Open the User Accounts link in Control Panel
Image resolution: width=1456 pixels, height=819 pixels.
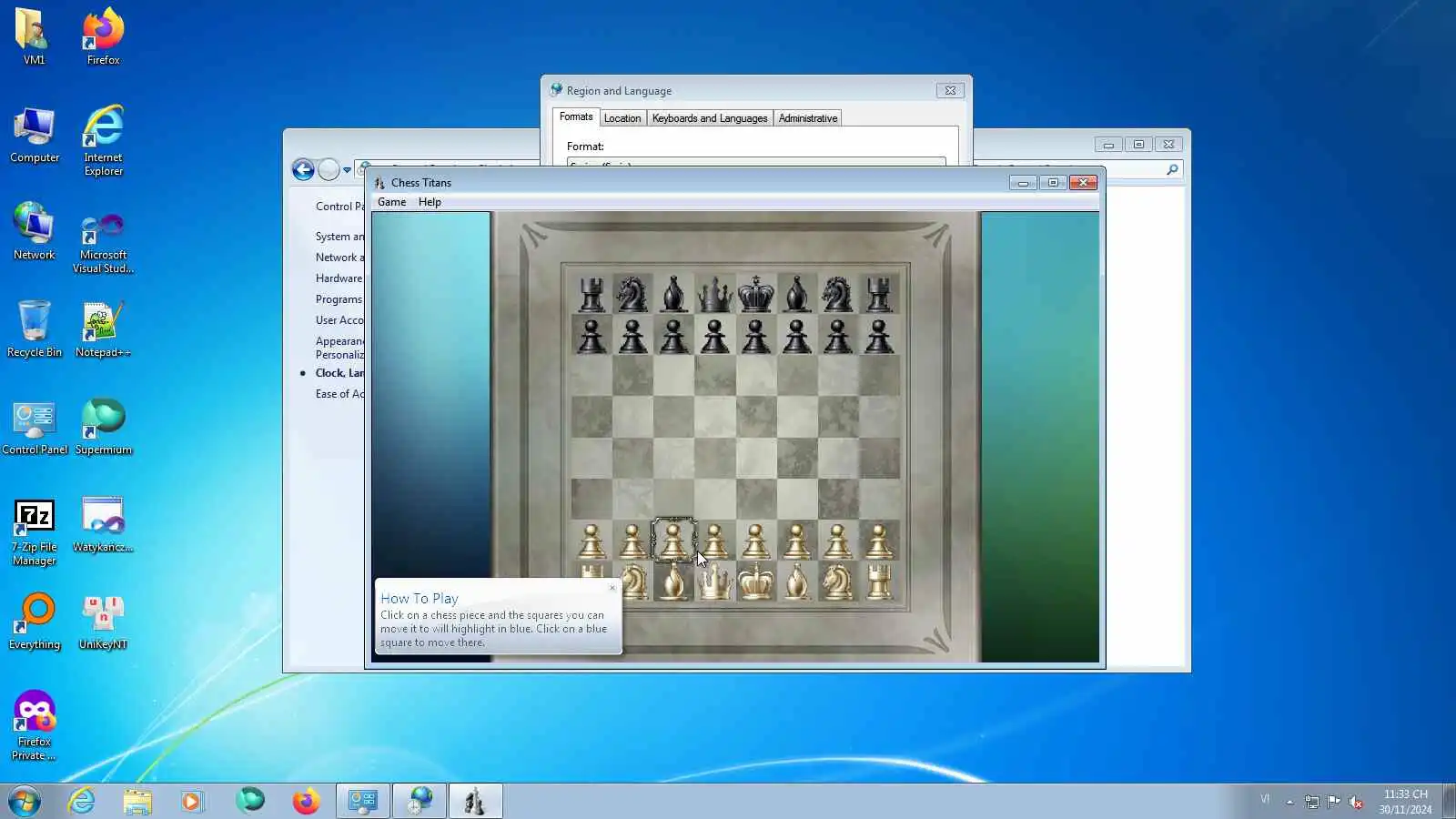(339, 320)
